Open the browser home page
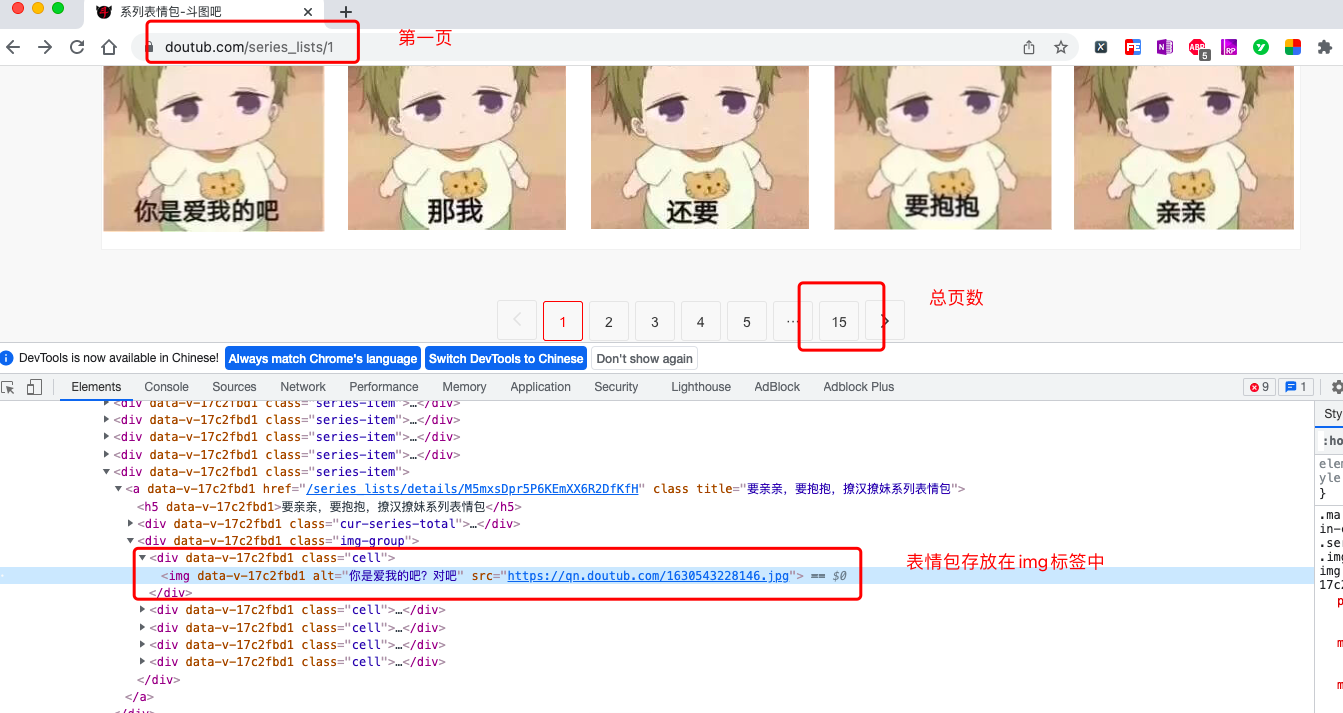 (x=109, y=47)
